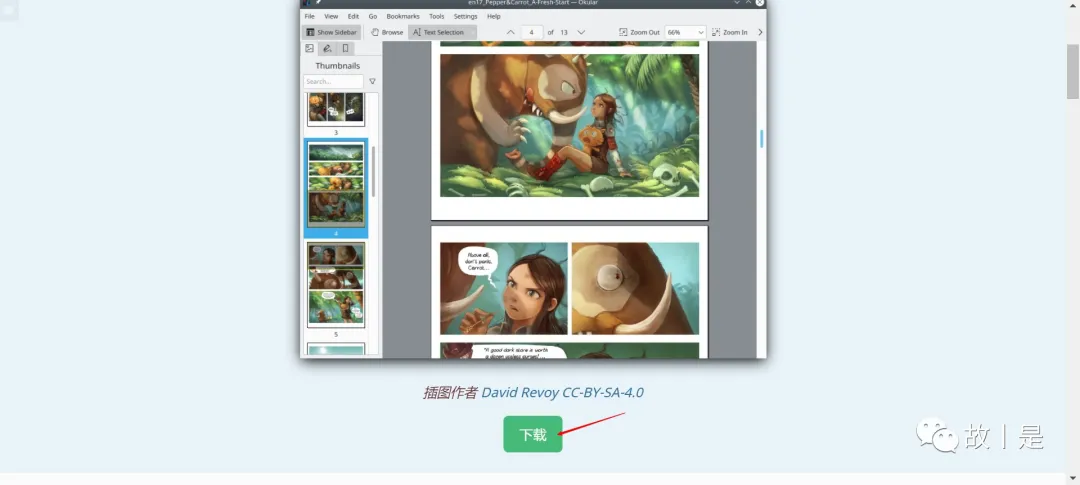Click the Okular window close button
Viewport: 1080px width, 485px height.
pyautogui.click(x=759, y=3)
